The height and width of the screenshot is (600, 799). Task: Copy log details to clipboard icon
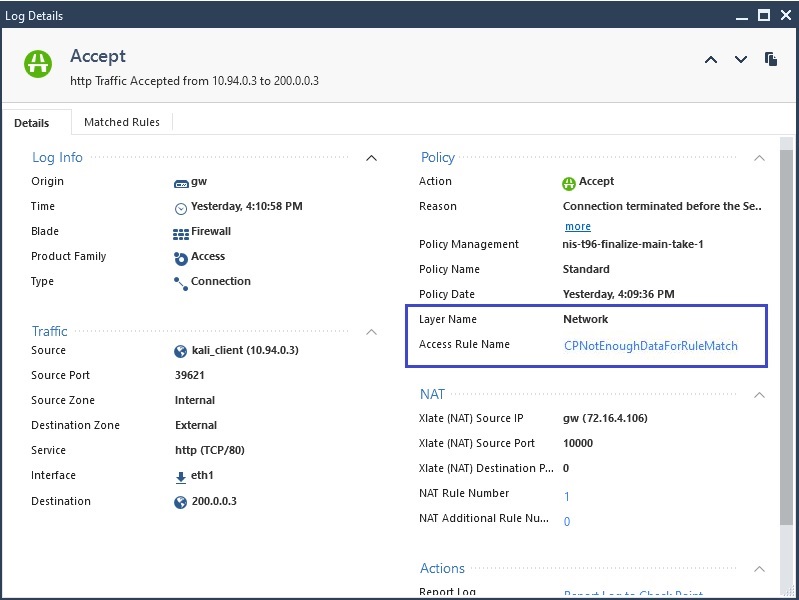(771, 59)
